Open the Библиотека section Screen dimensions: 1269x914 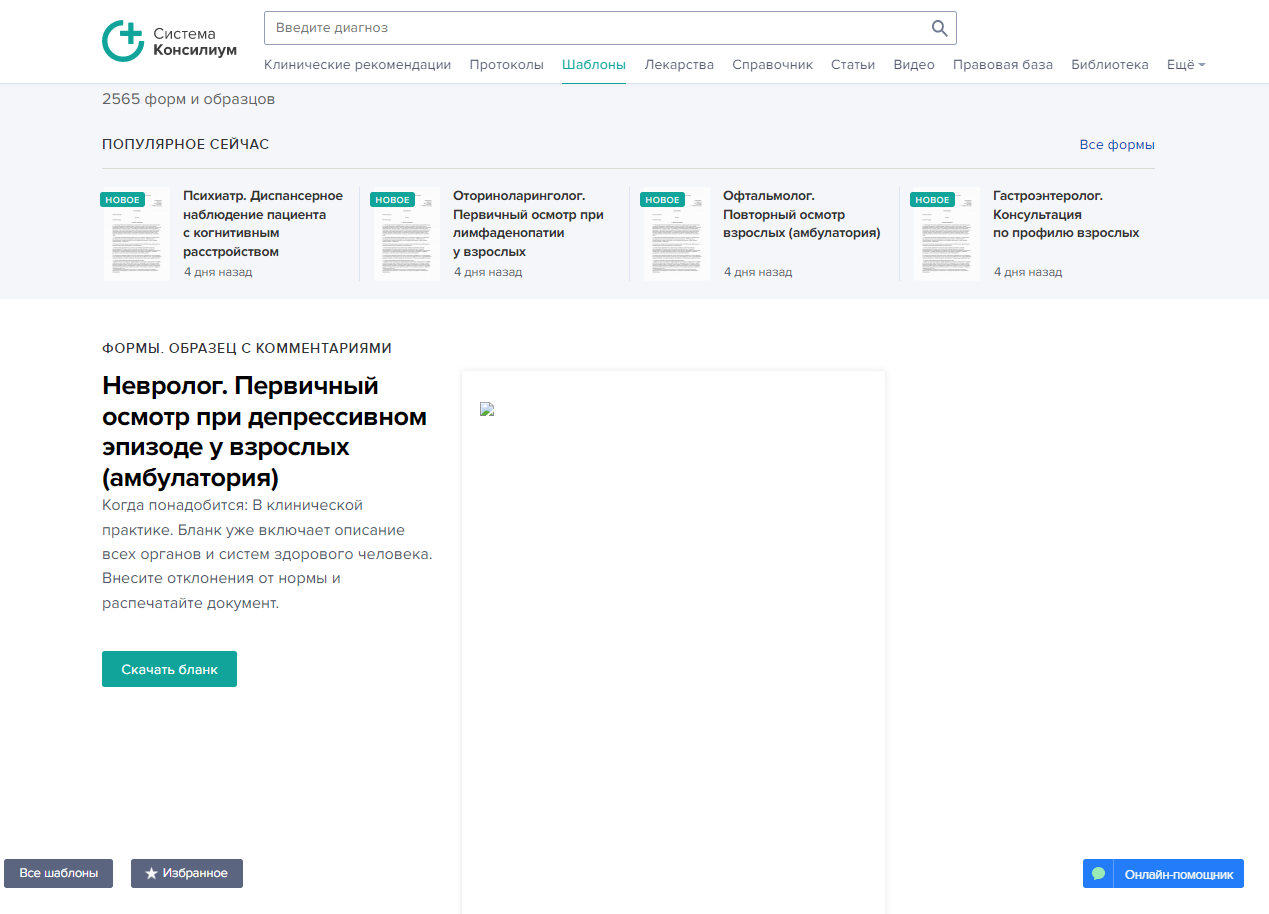(x=1110, y=64)
